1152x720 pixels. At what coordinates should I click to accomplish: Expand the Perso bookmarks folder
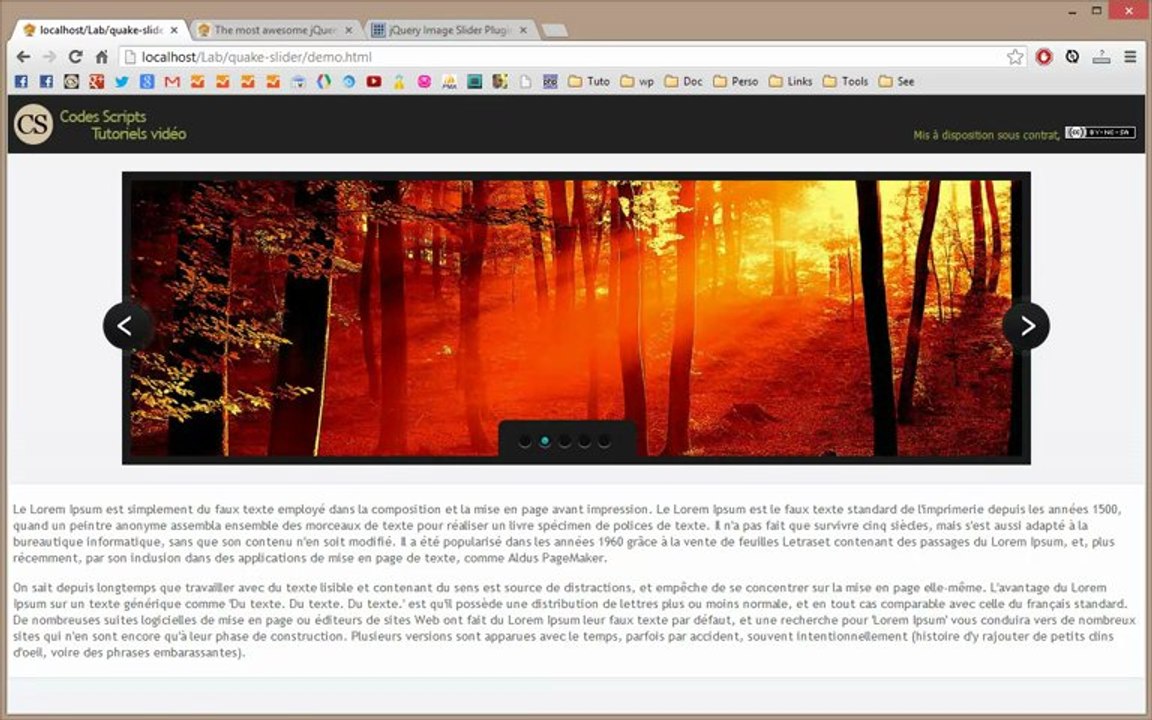[735, 82]
